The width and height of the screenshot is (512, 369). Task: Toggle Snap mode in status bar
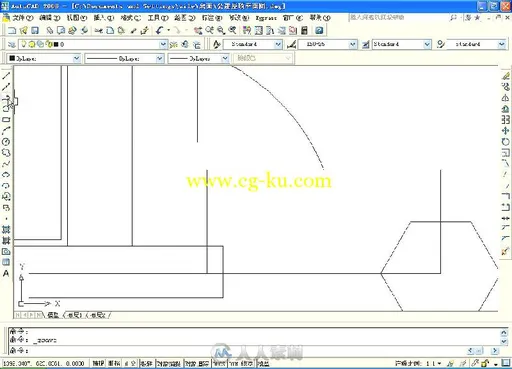(x=98, y=363)
